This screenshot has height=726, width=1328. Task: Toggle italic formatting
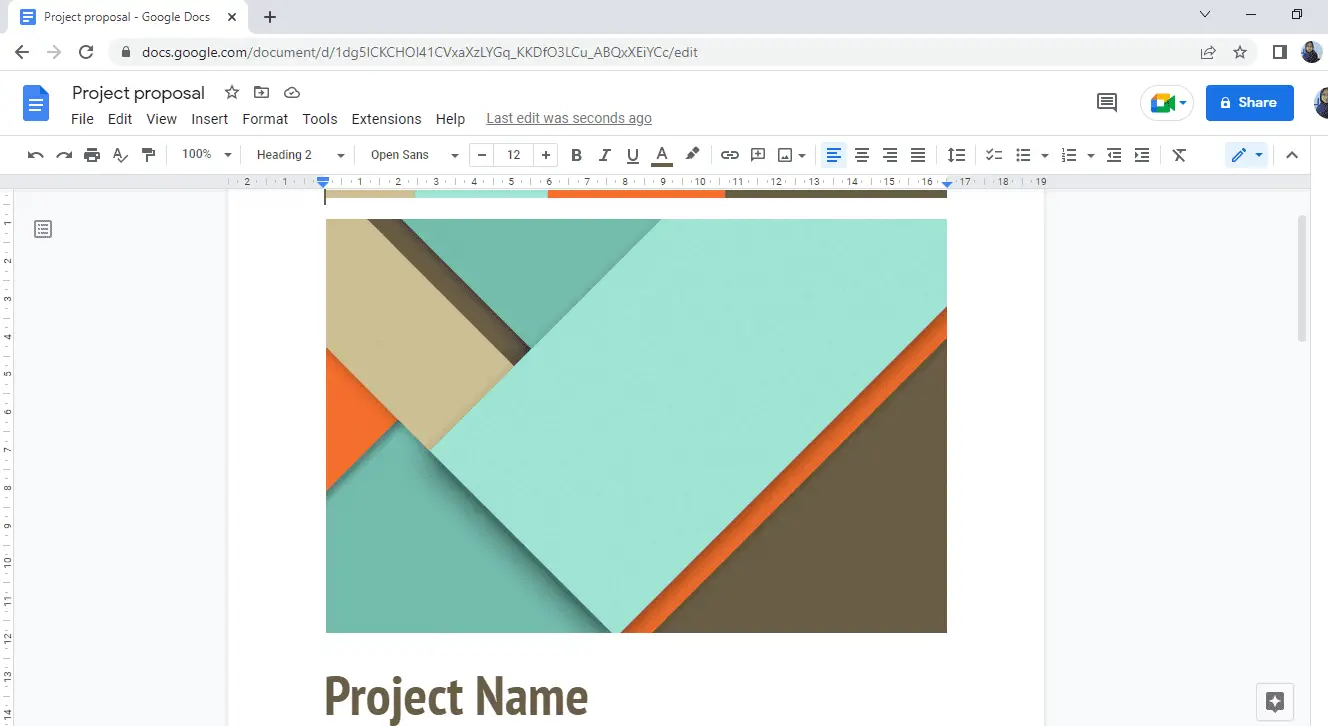point(604,155)
